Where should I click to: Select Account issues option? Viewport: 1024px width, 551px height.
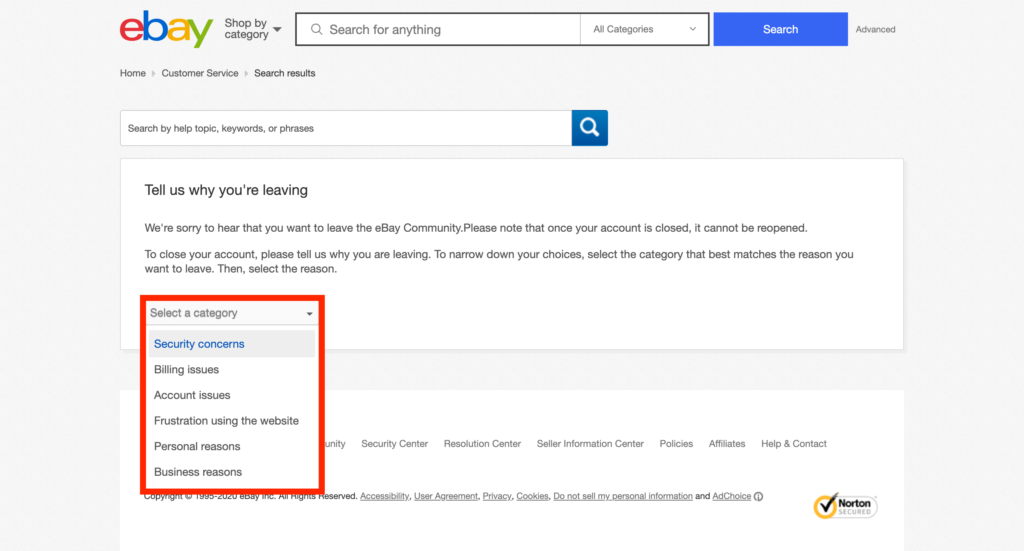(x=192, y=395)
